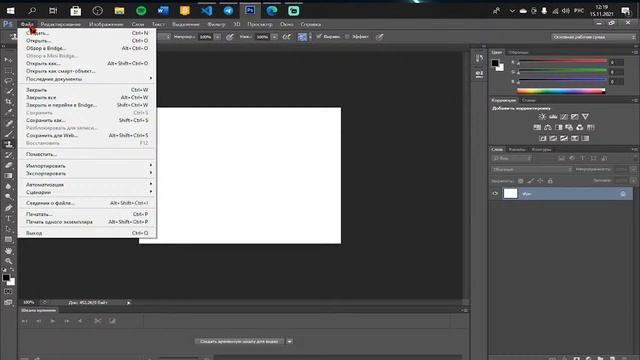Viewport: 640px width, 360px height.
Task: Toggle the Aligned checkbox in options bar
Action: [319, 37]
